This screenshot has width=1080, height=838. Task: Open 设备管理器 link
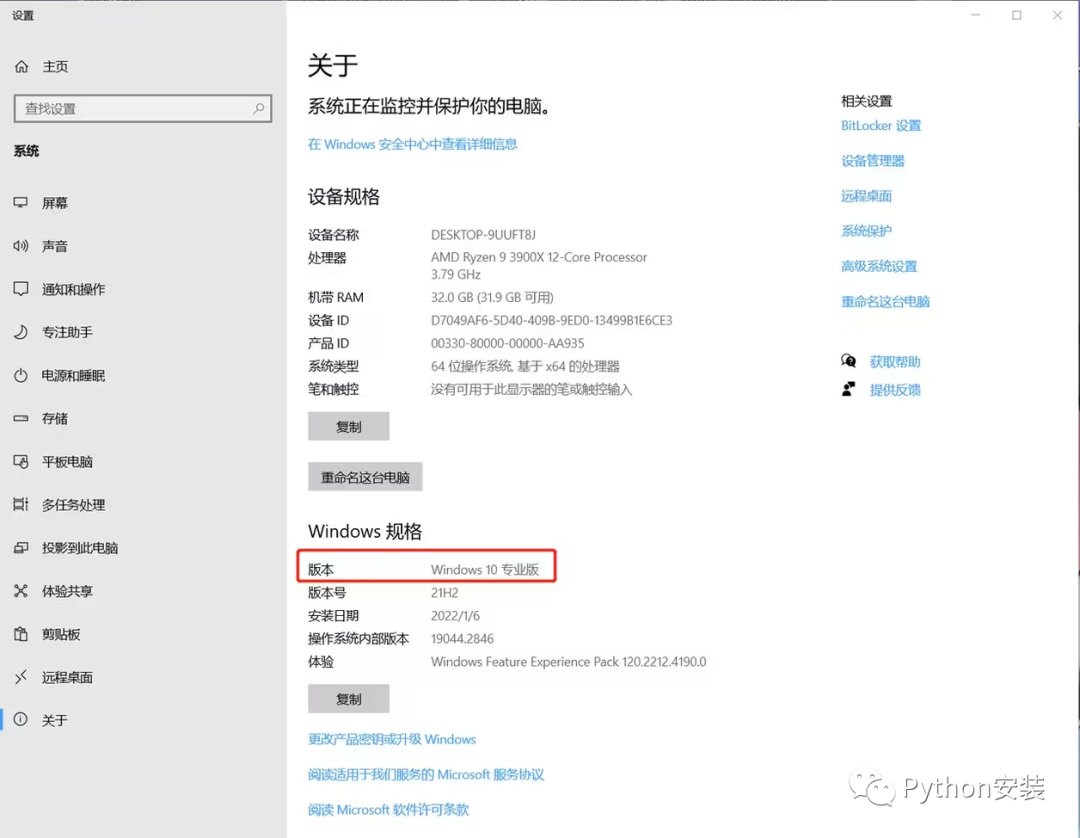(x=873, y=160)
